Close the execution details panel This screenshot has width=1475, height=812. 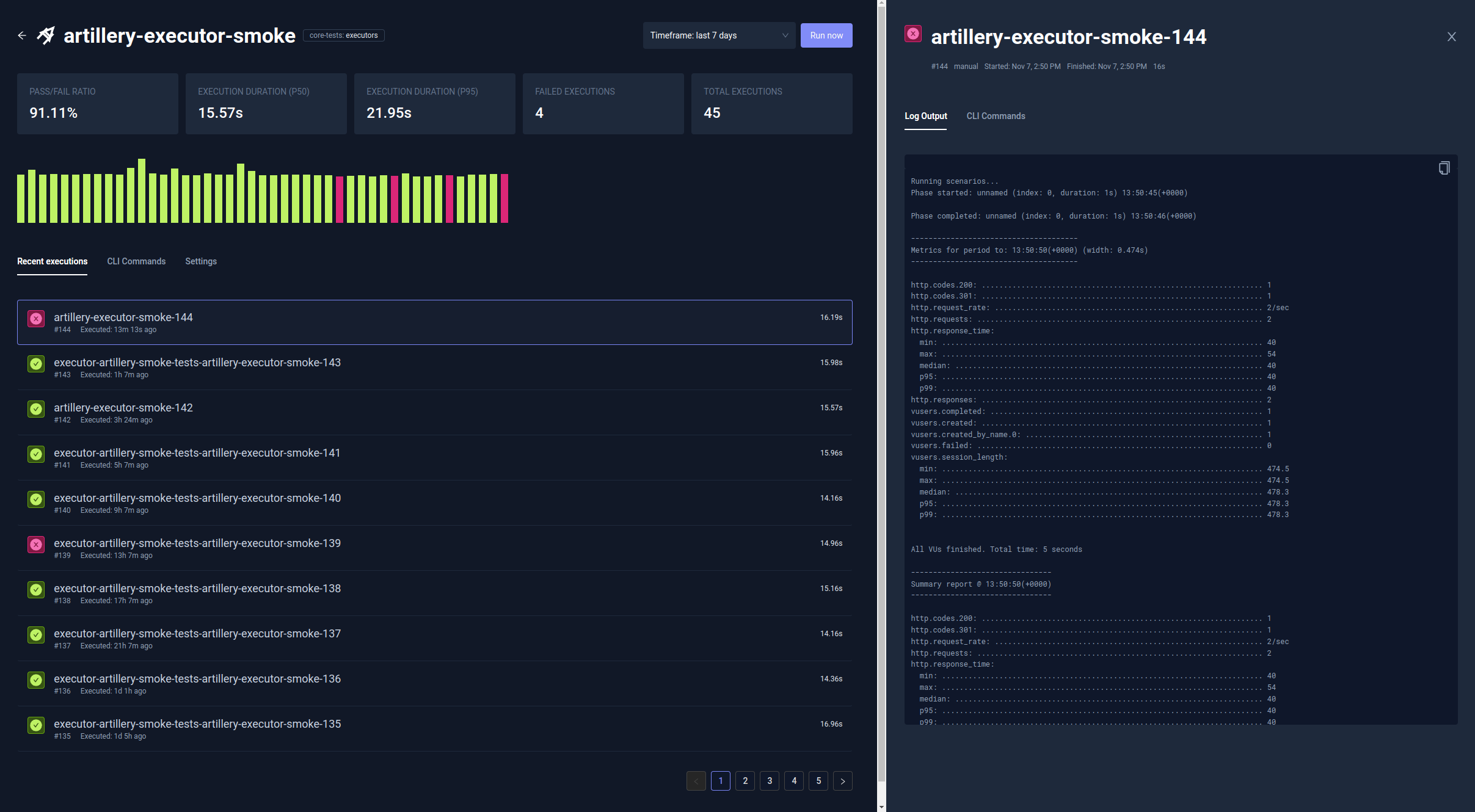[1452, 37]
